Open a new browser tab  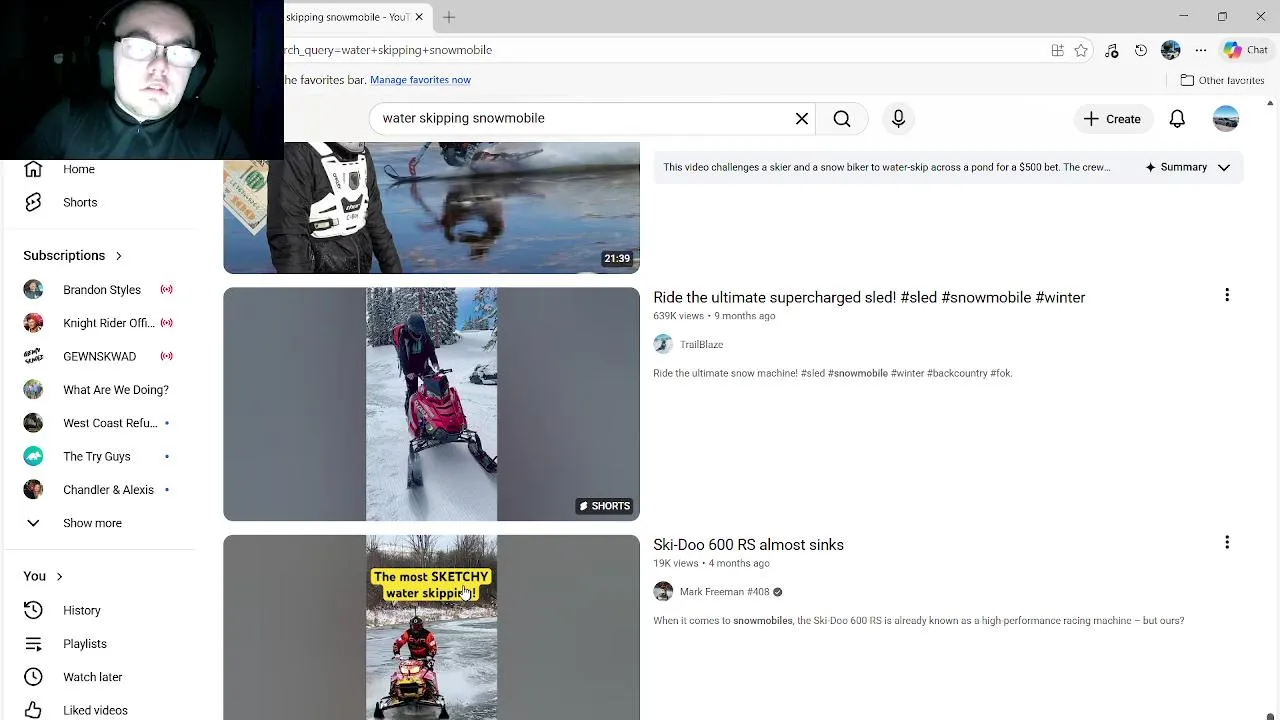click(449, 17)
